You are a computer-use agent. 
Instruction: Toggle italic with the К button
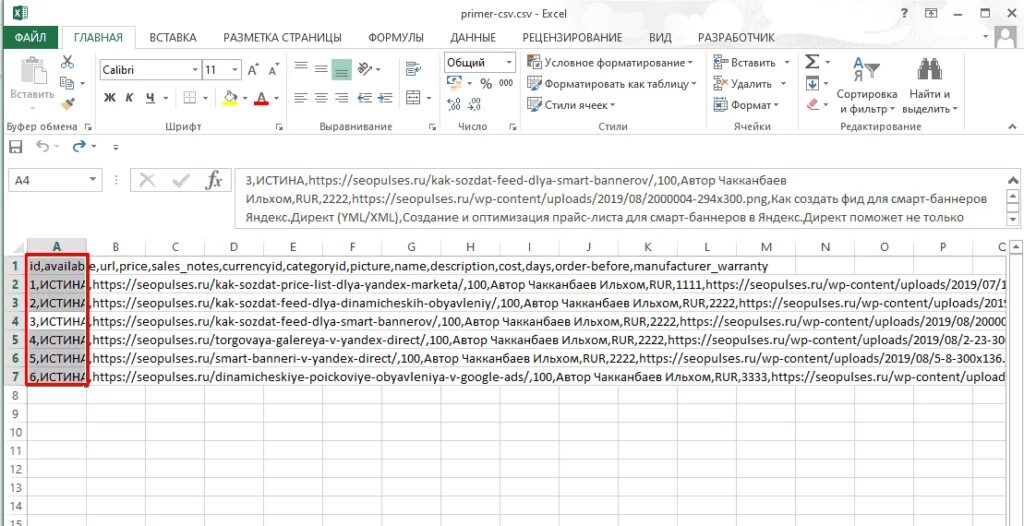[x=130, y=98]
